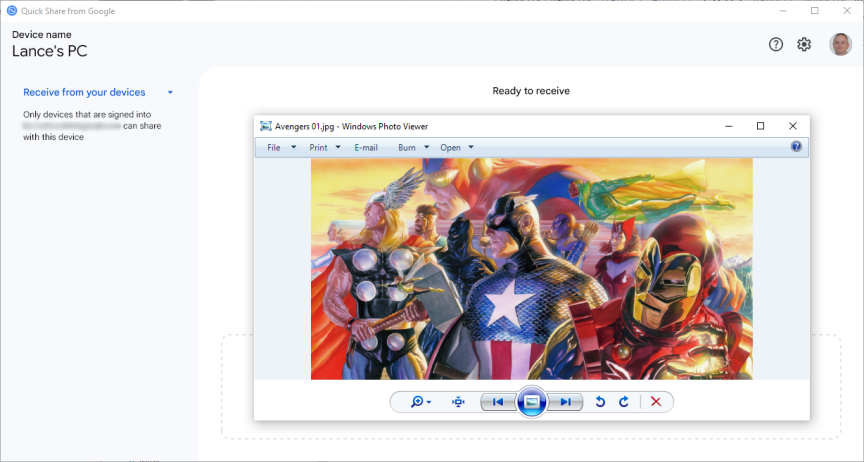This screenshot has height=462, width=864.
Task: Rotate the photo counterclockwise
Action: (600, 402)
